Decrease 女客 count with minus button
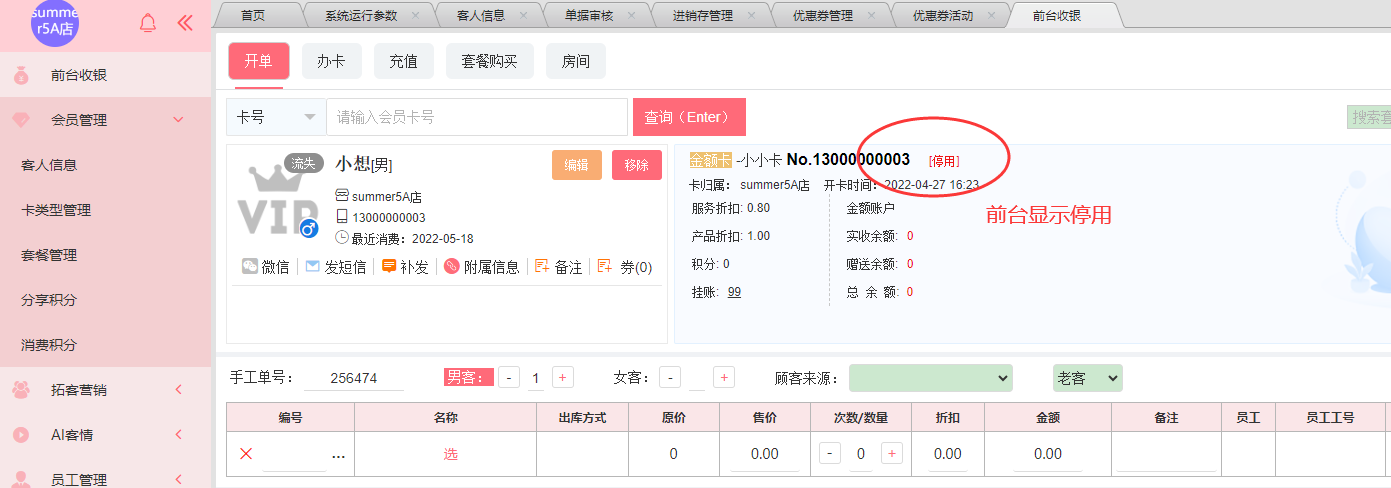This screenshot has width=1391, height=488. (x=670, y=378)
